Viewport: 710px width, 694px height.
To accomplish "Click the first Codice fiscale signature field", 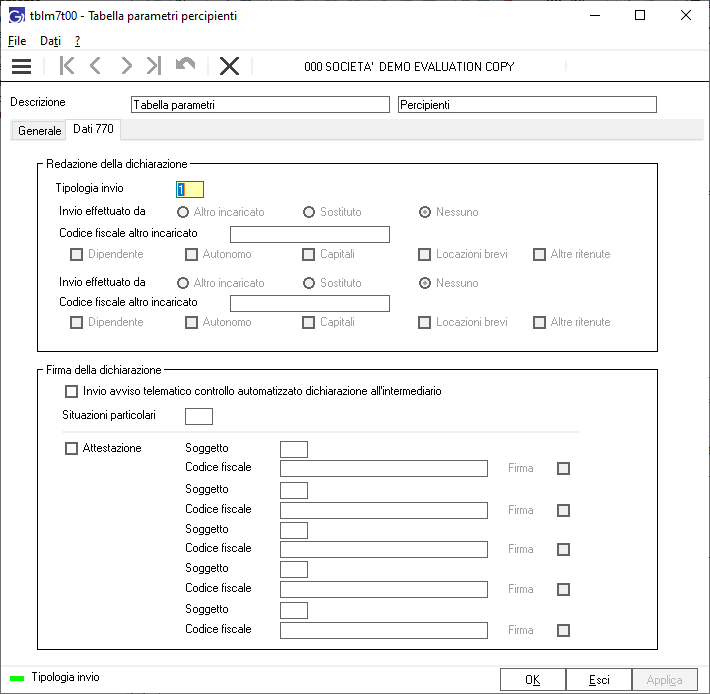I will coord(384,469).
